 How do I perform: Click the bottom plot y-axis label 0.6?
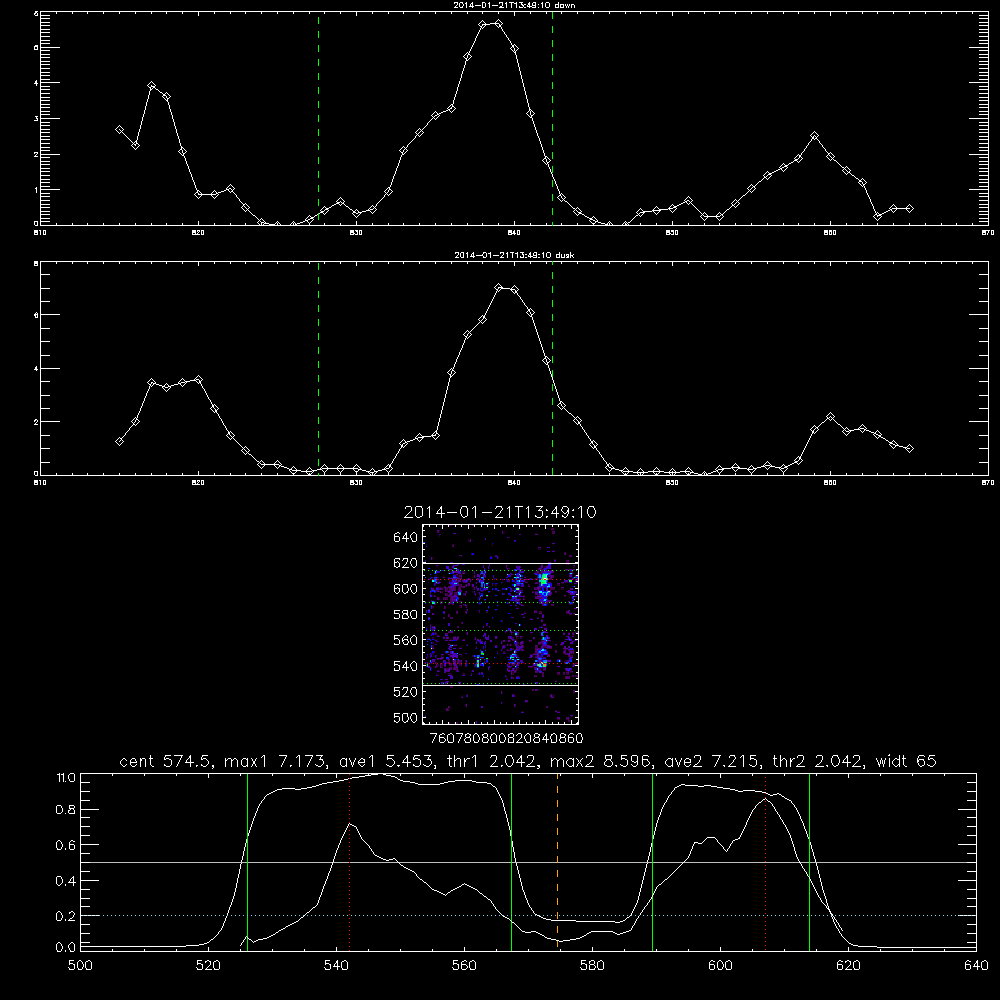coord(66,845)
